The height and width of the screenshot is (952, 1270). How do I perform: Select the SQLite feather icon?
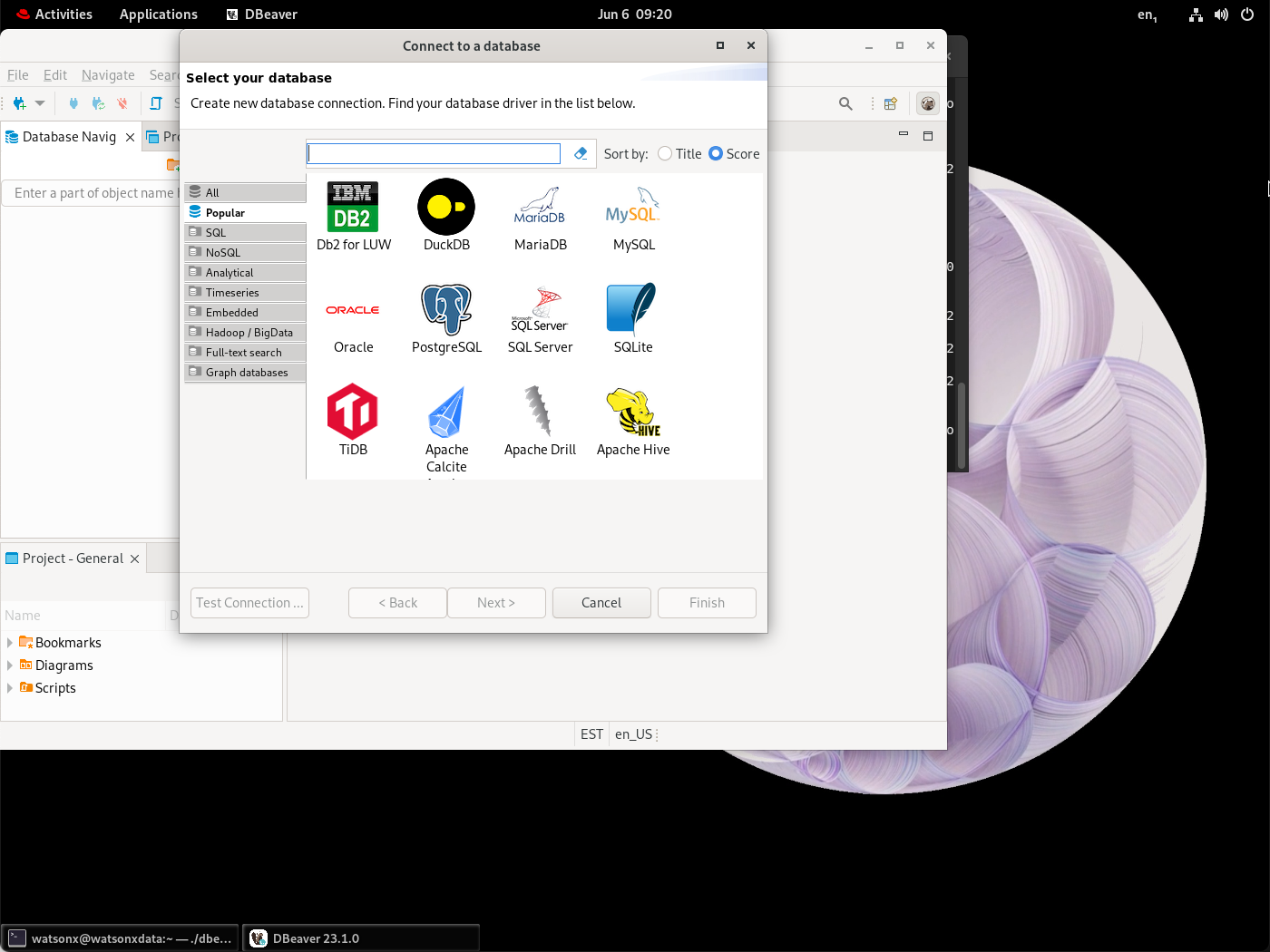(x=632, y=309)
